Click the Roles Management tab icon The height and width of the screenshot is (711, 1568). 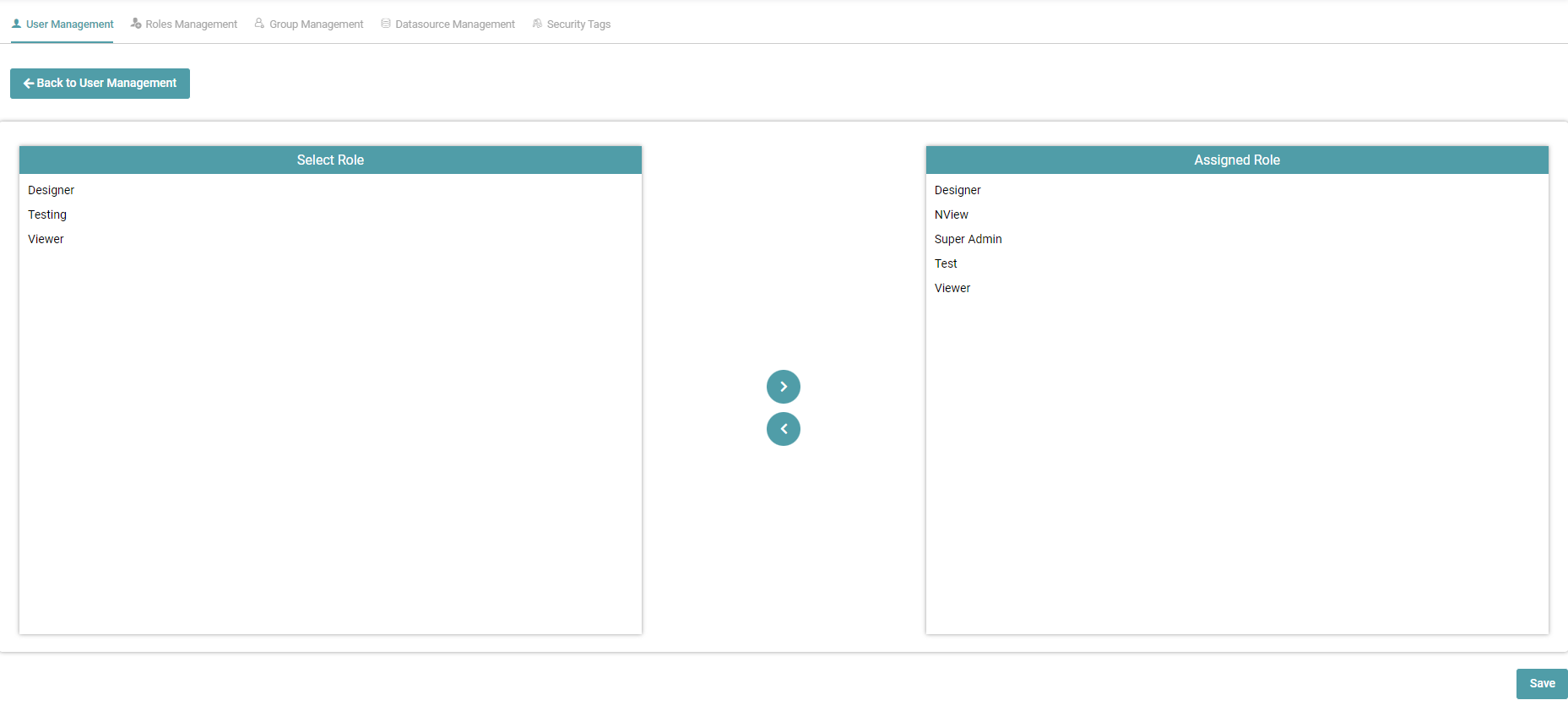pyautogui.click(x=136, y=24)
